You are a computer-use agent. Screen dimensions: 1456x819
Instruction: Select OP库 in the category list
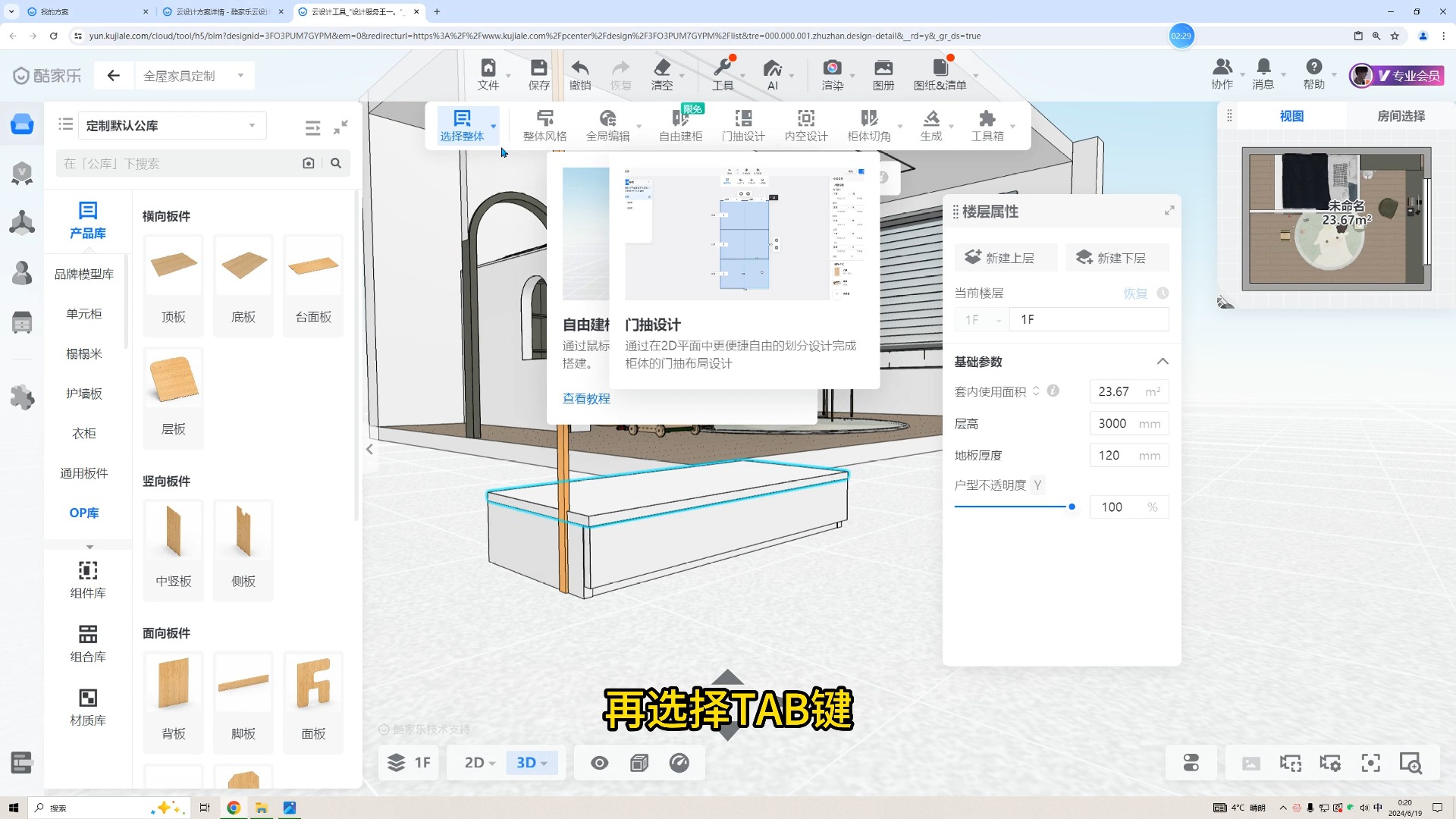(84, 513)
